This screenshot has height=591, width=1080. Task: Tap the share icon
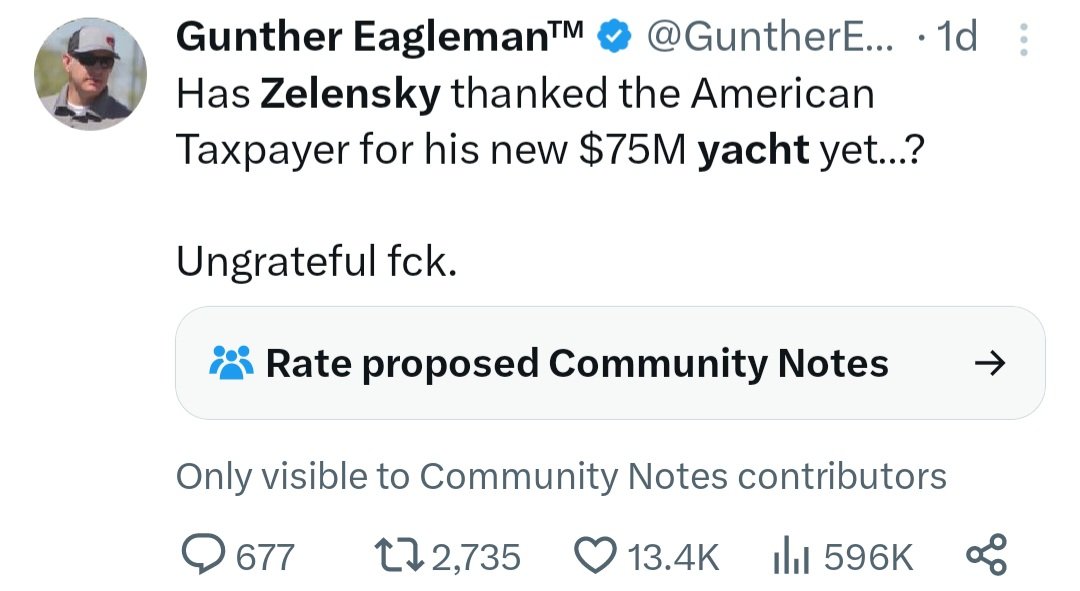[x=986, y=554]
